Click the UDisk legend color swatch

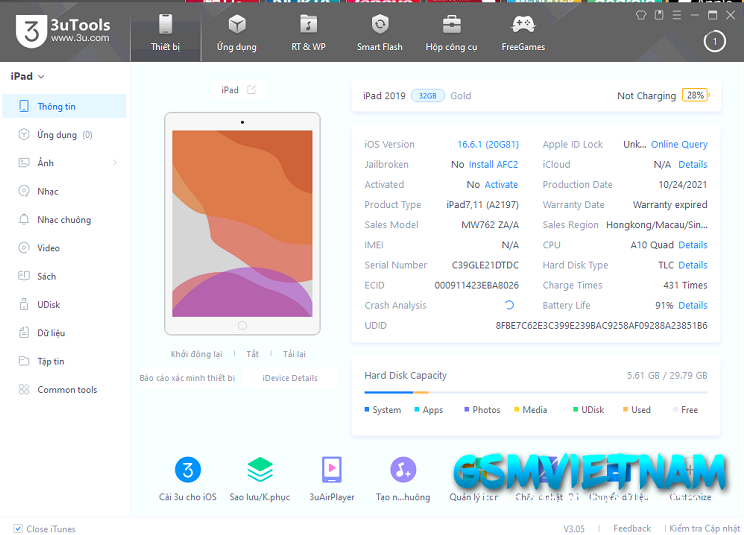click(575, 409)
